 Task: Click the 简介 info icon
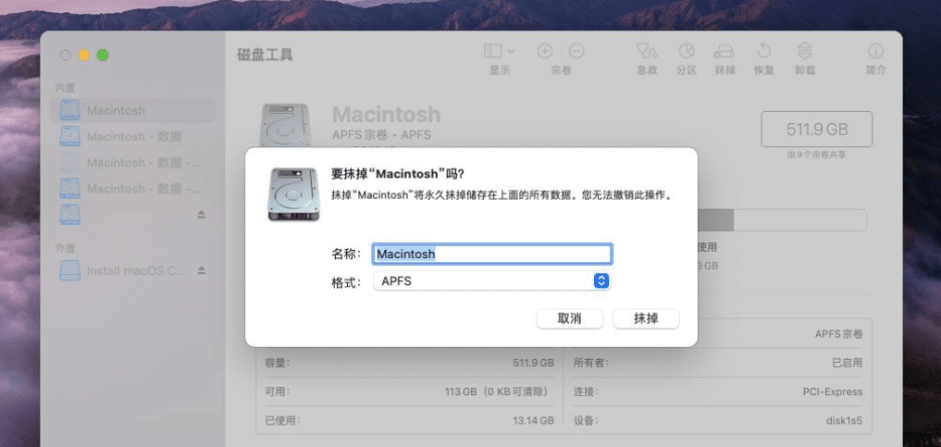pos(876,51)
